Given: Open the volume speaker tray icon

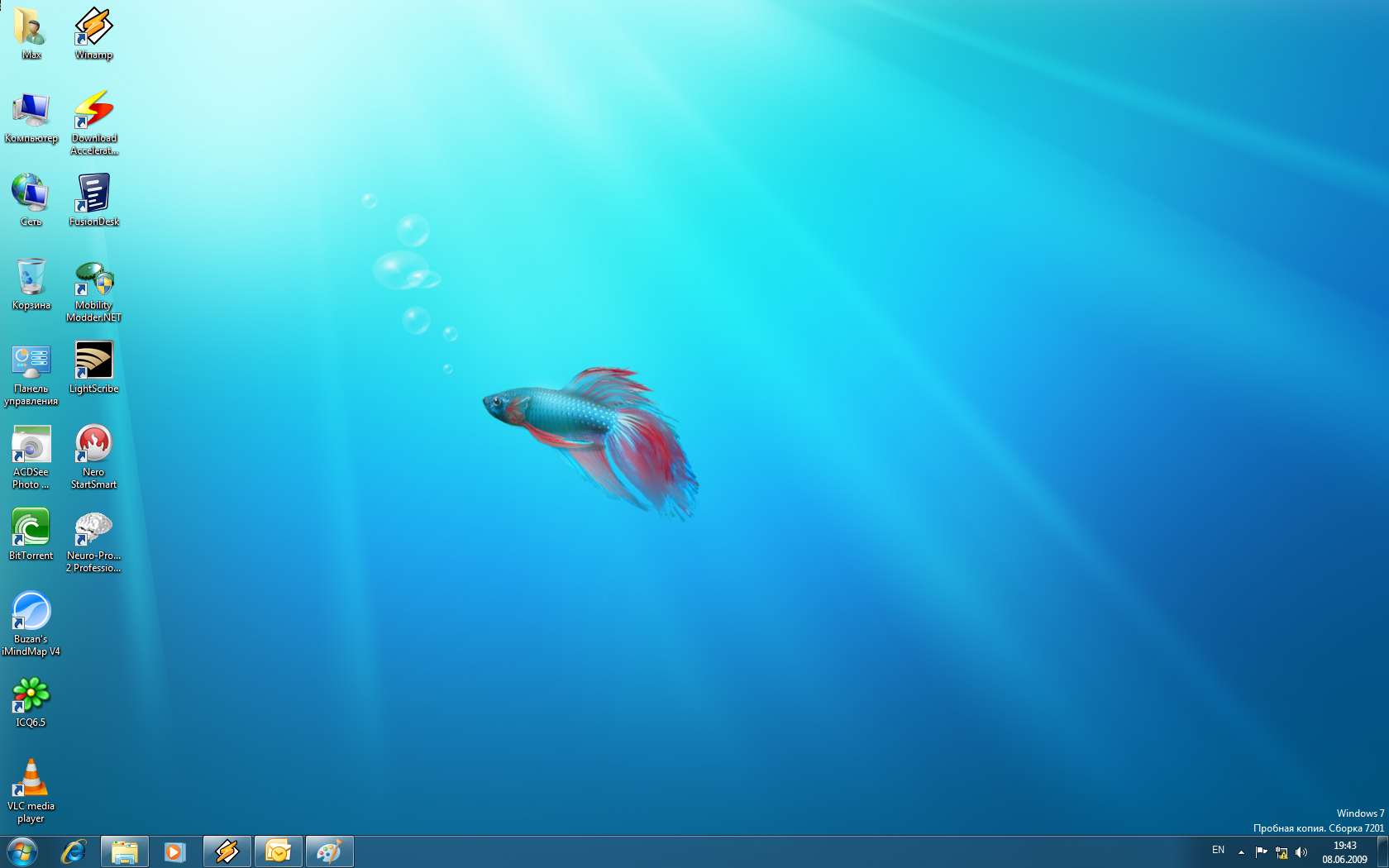Looking at the screenshot, I should [1301, 852].
